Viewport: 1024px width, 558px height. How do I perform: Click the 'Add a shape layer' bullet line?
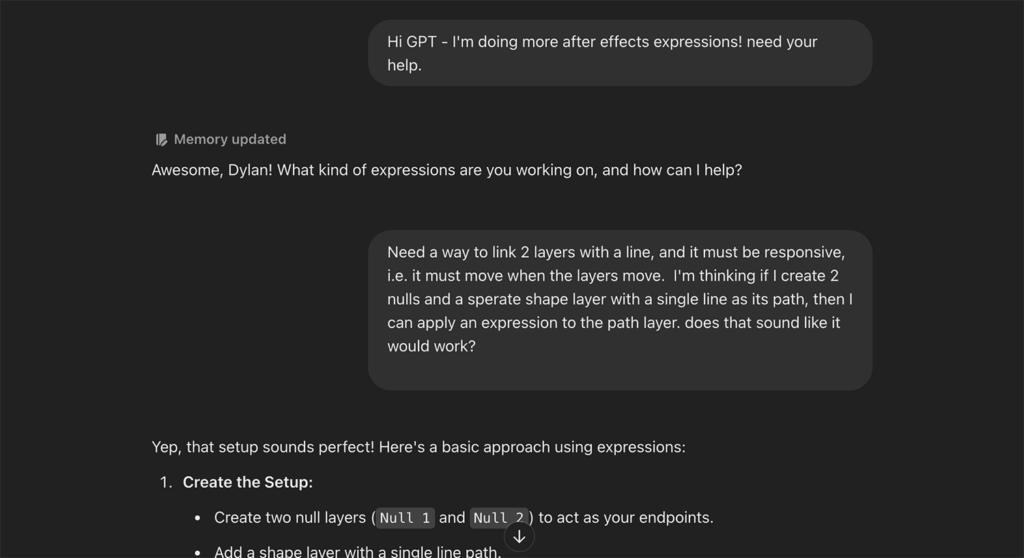357,551
